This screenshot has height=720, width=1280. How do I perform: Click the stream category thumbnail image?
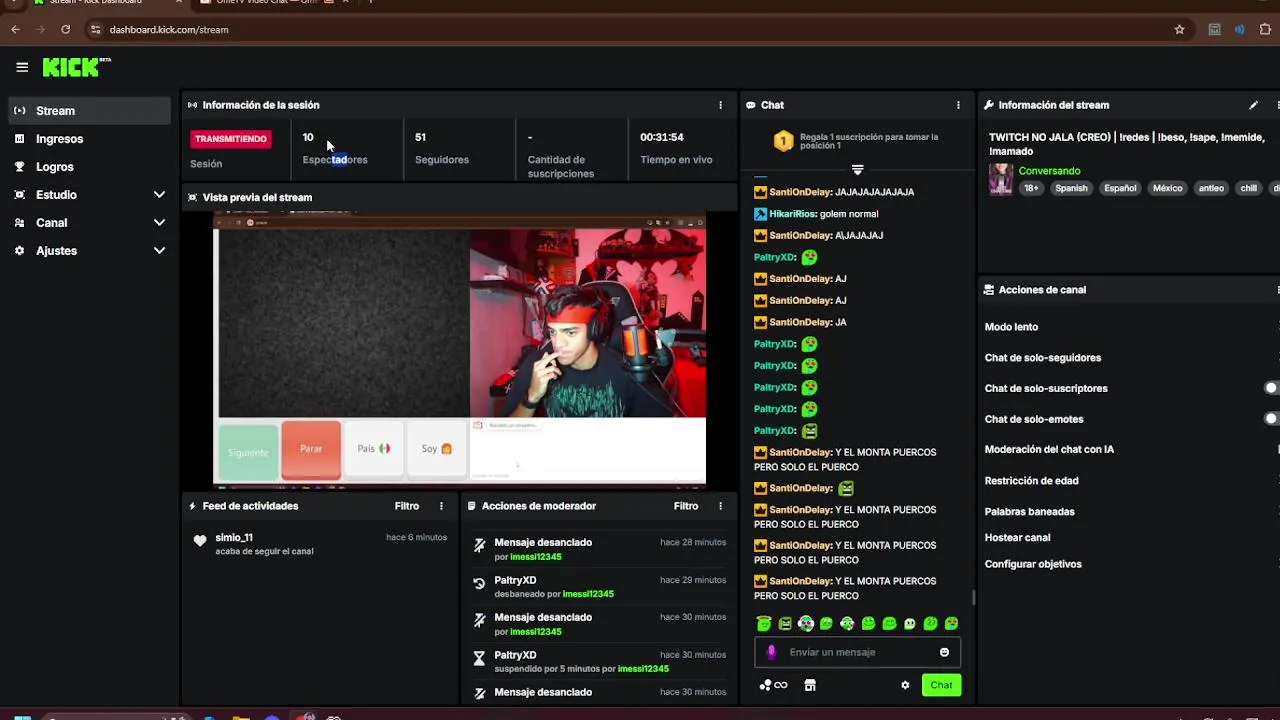click(x=1001, y=179)
